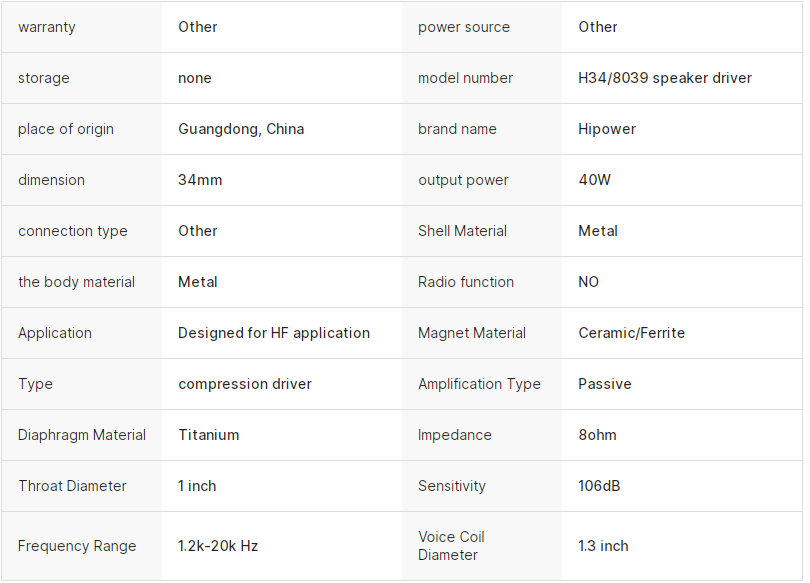Select the 'Throat Diameter' label
This screenshot has height=583, width=810.
click(72, 486)
